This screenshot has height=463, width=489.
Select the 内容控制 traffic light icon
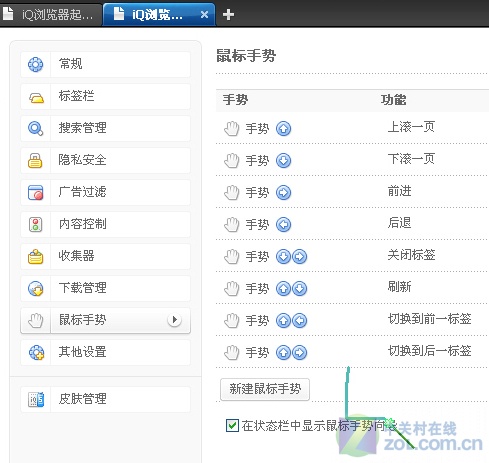(x=35, y=224)
